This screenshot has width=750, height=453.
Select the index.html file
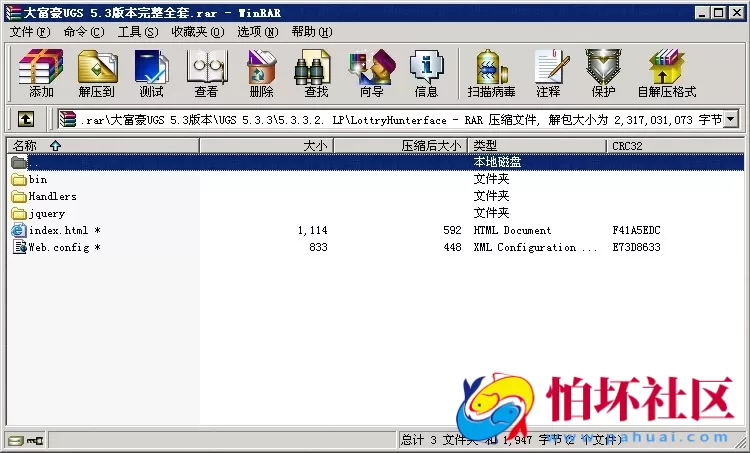click(x=58, y=231)
